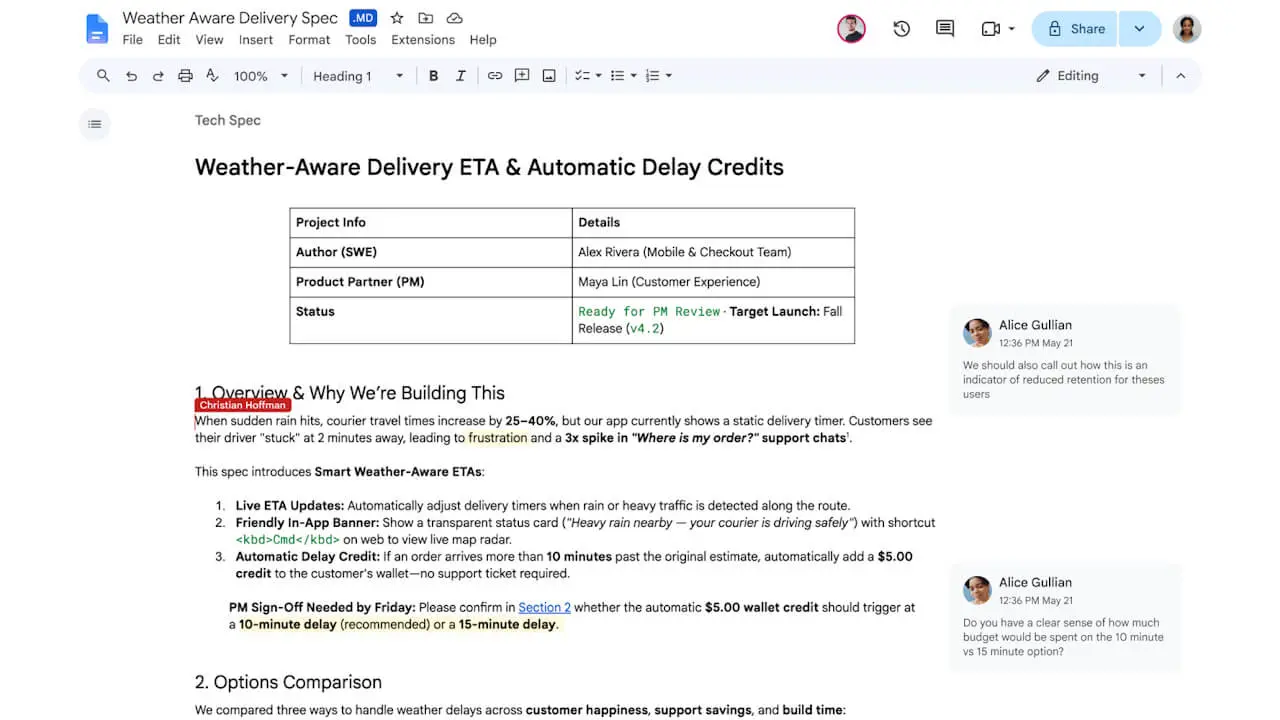The image size is (1280, 720).
Task: Open Alice Gullian's comment about budget
Action: pos(1064,617)
